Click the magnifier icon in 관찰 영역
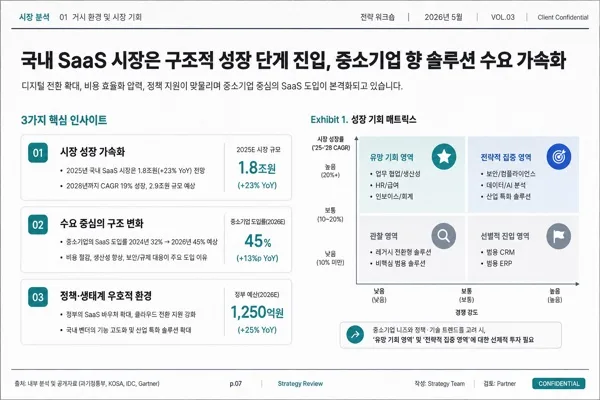The image size is (600, 400). click(x=444, y=236)
